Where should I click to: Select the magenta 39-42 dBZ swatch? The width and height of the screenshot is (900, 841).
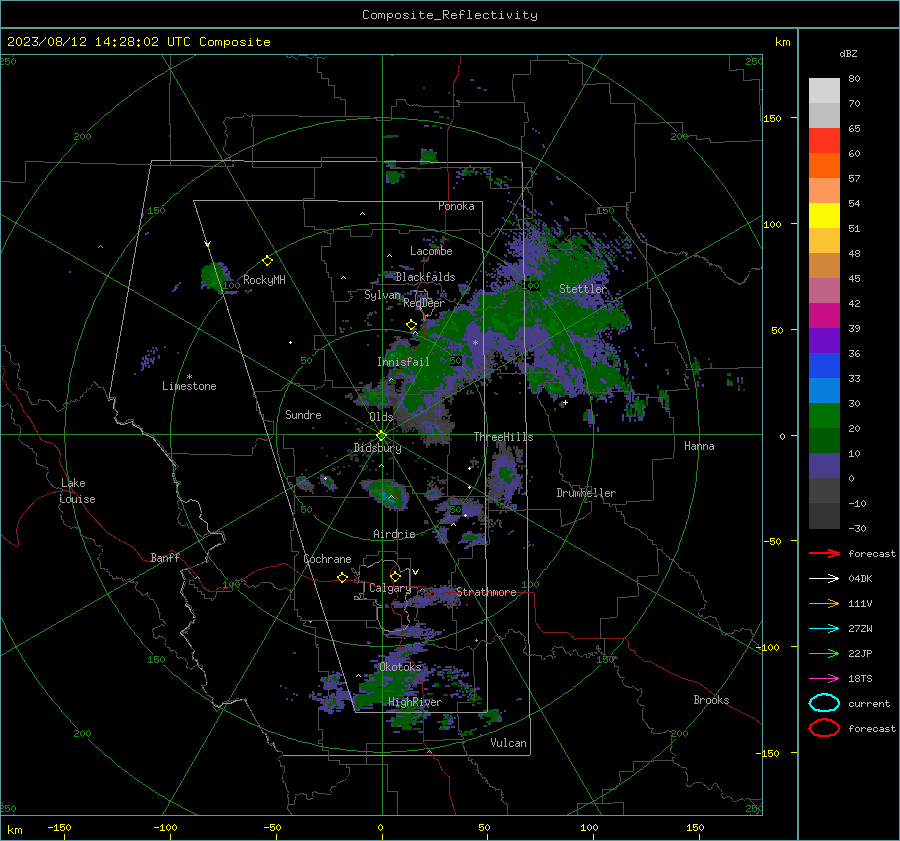[x=824, y=316]
